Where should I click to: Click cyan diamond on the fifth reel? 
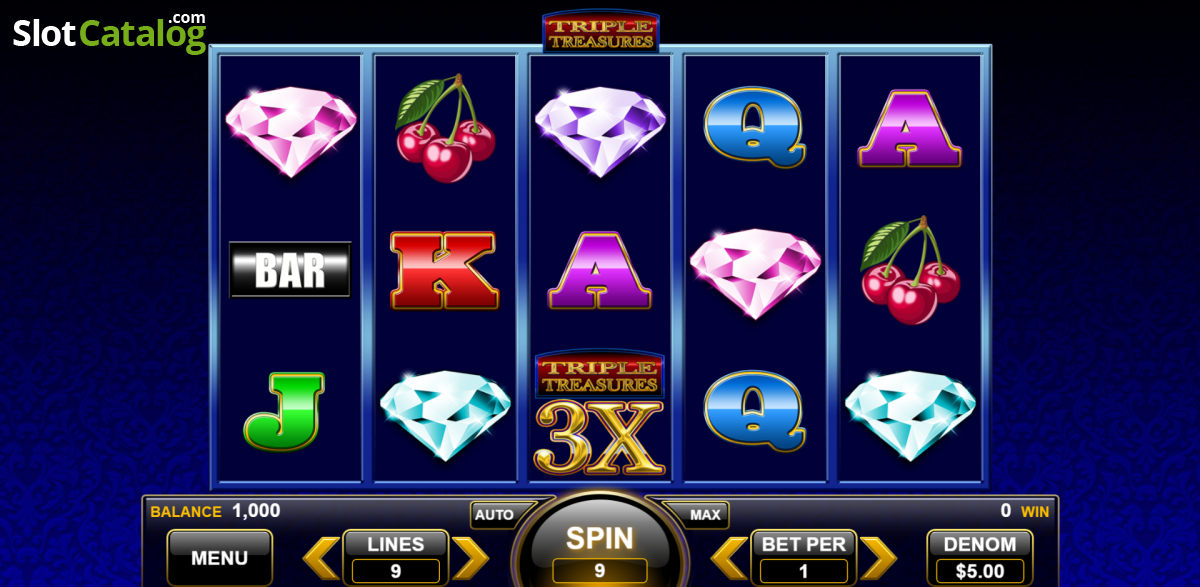point(910,414)
